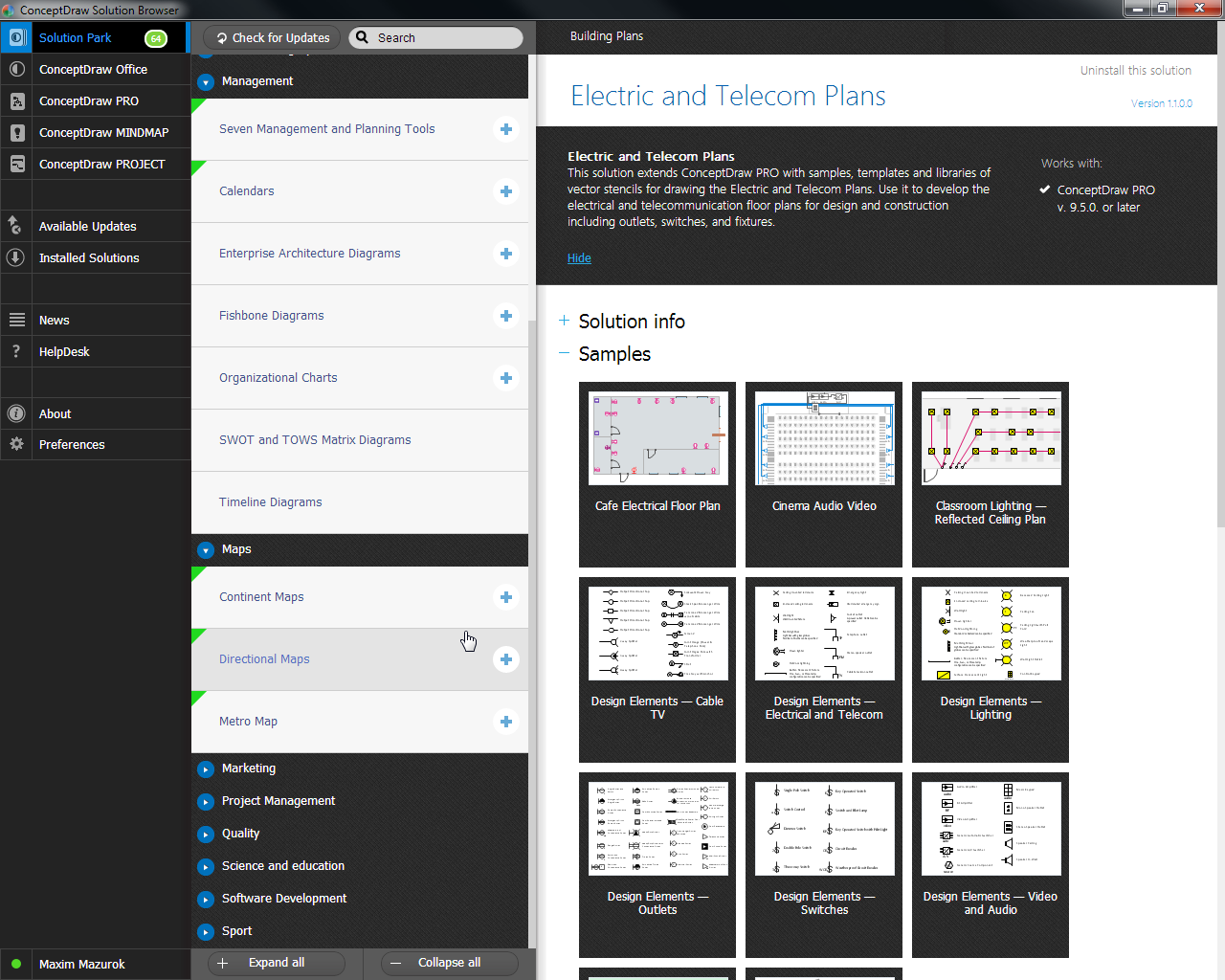1225x980 pixels.
Task: Add Seven Management and Planning Tools via plus icon
Action: coord(506,129)
